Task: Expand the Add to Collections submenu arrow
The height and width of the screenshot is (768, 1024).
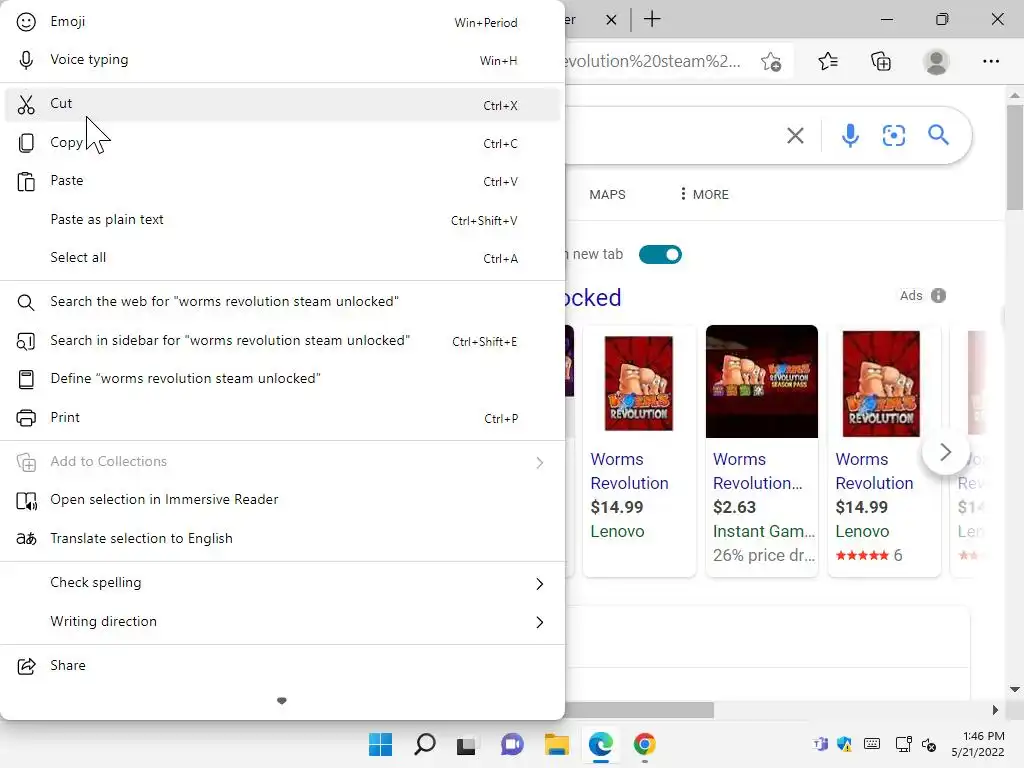Action: pyautogui.click(x=539, y=463)
